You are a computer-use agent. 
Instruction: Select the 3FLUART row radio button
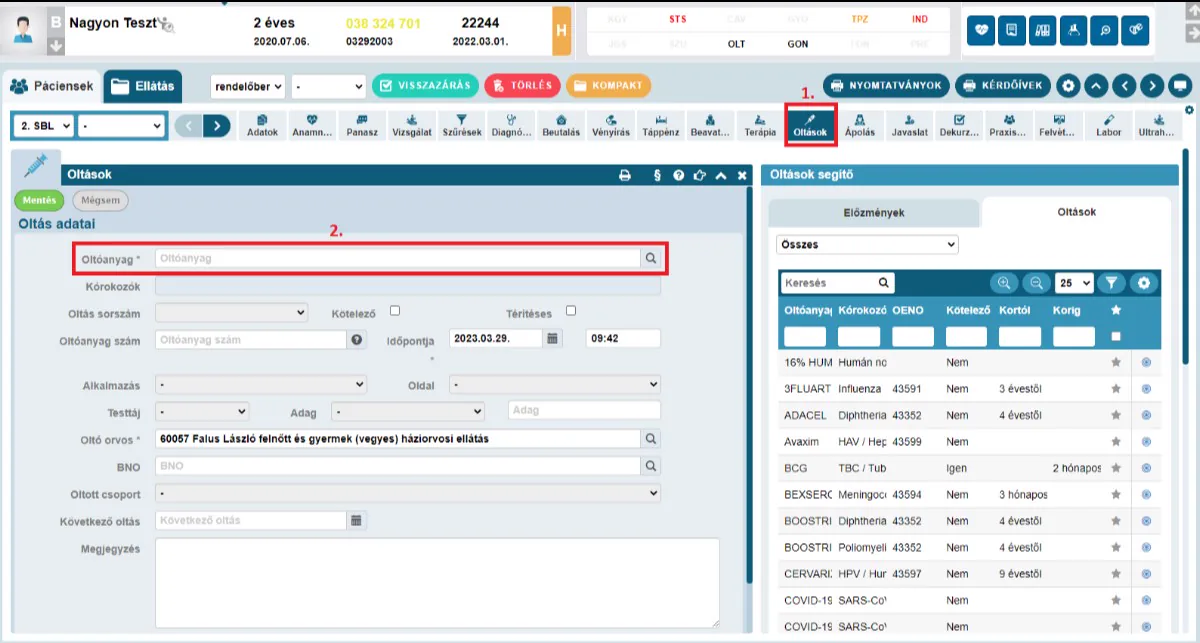[1146, 388]
